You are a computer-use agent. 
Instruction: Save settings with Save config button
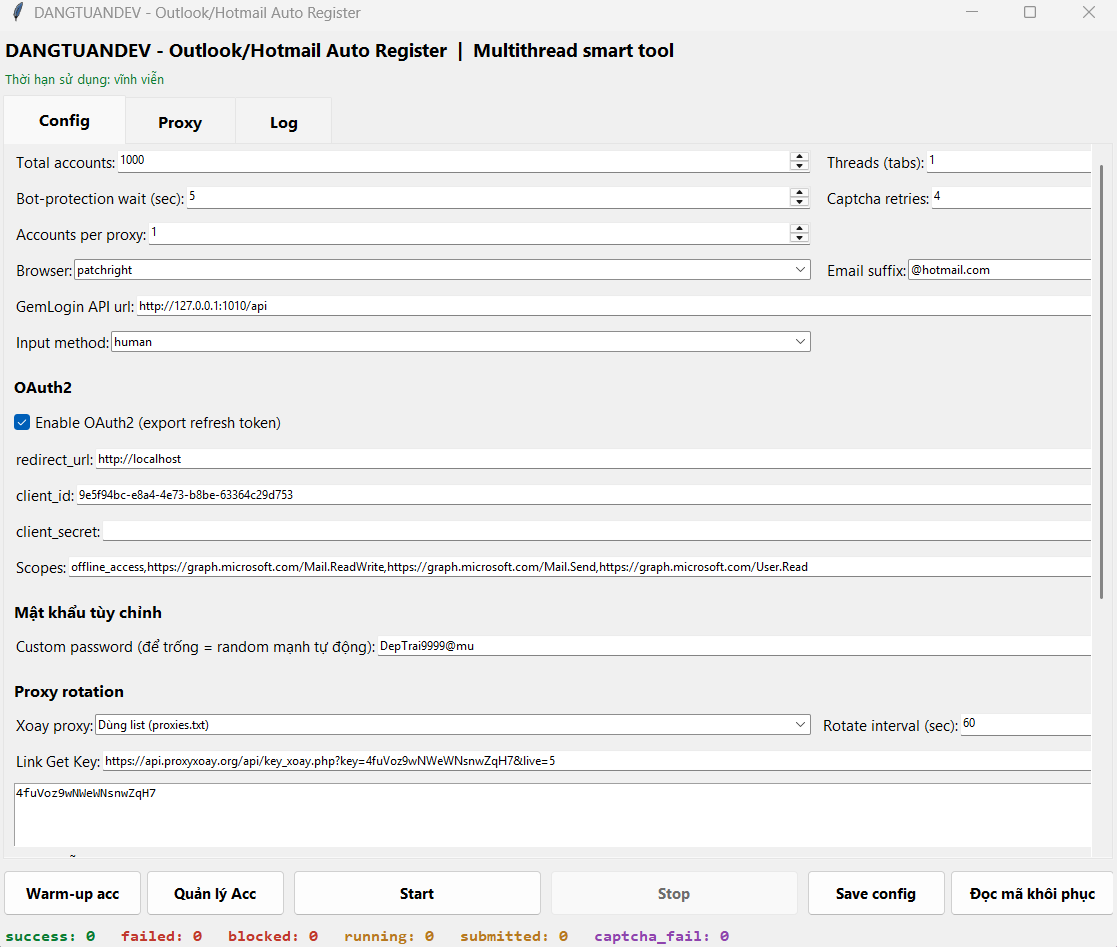876,894
